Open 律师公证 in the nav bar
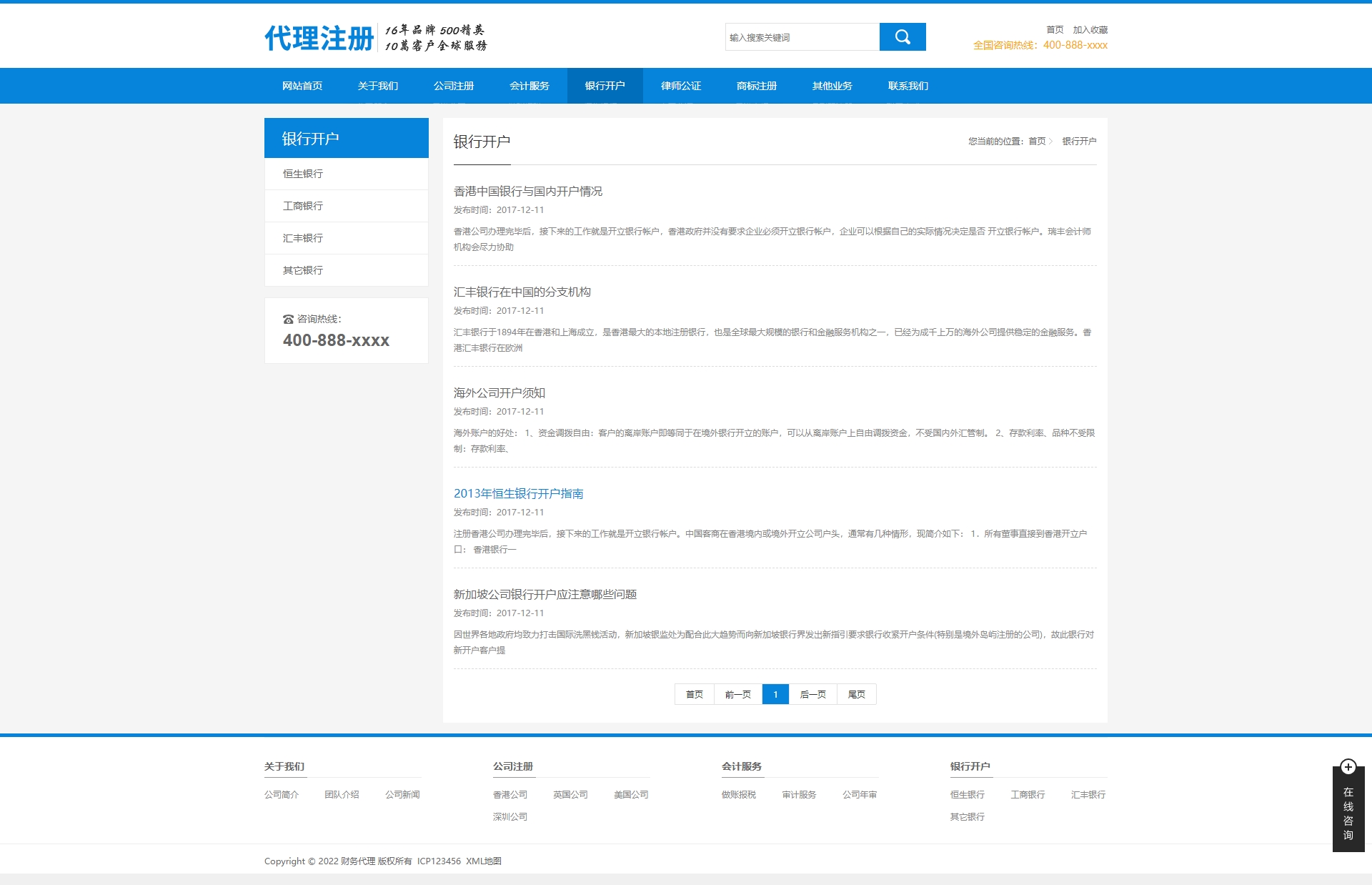 [x=681, y=86]
